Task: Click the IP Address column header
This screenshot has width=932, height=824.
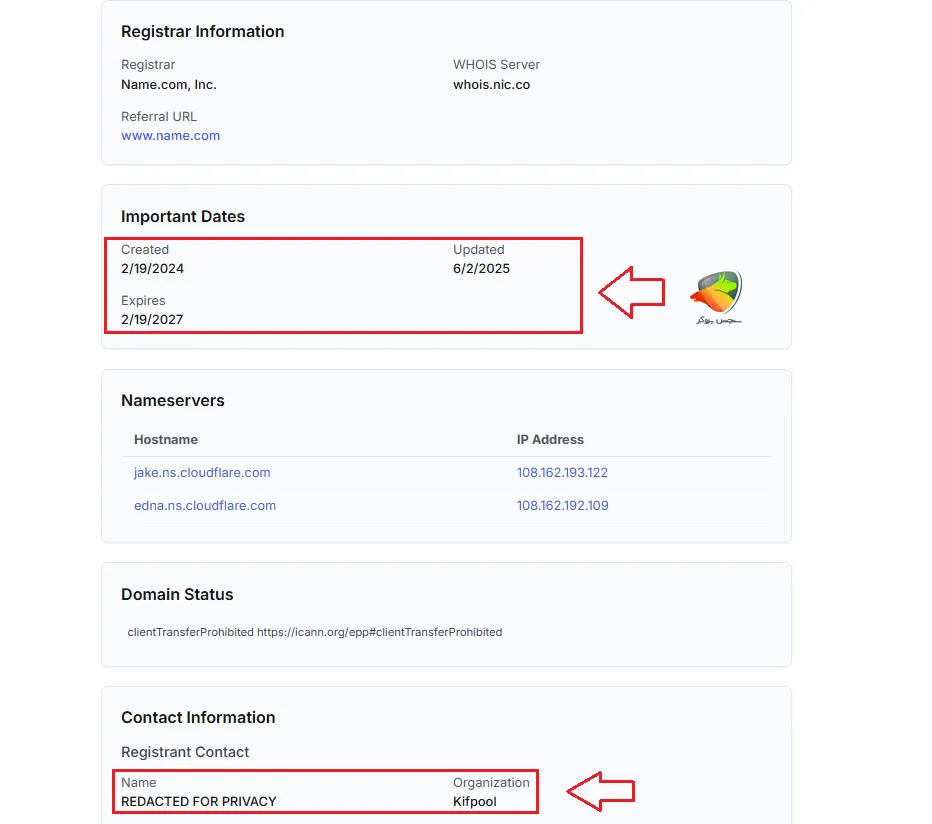Action: click(550, 440)
